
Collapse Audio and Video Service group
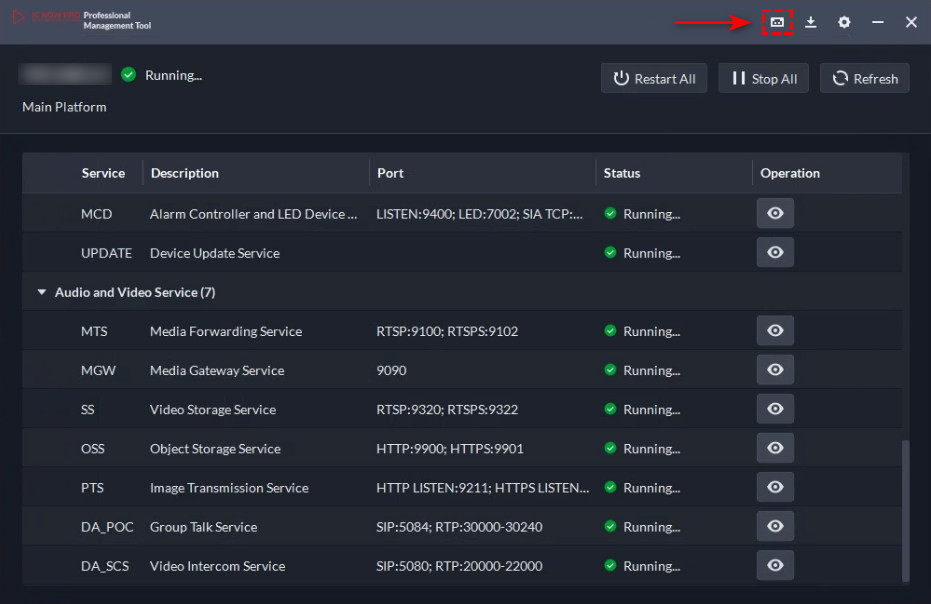tap(42, 292)
